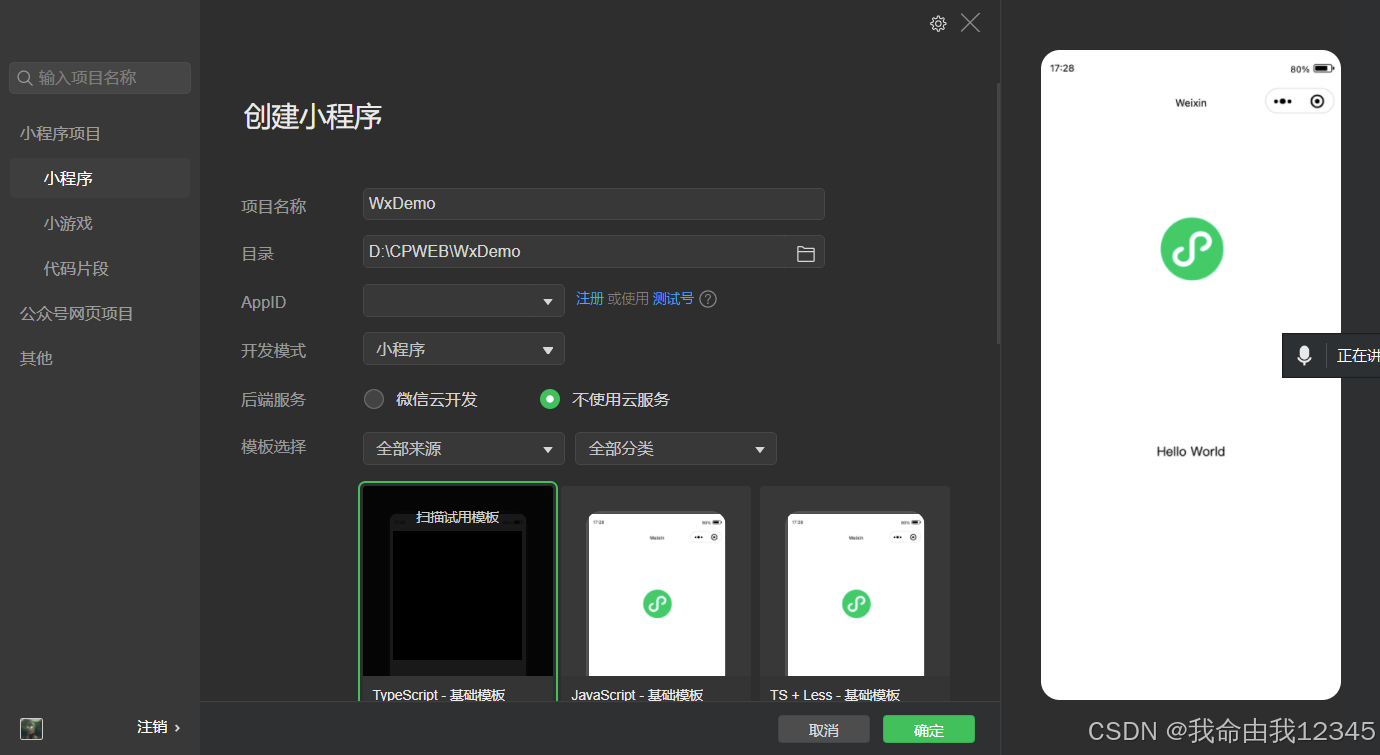The image size is (1380, 755).
Task: Click 取消 to cancel
Action: click(x=824, y=729)
